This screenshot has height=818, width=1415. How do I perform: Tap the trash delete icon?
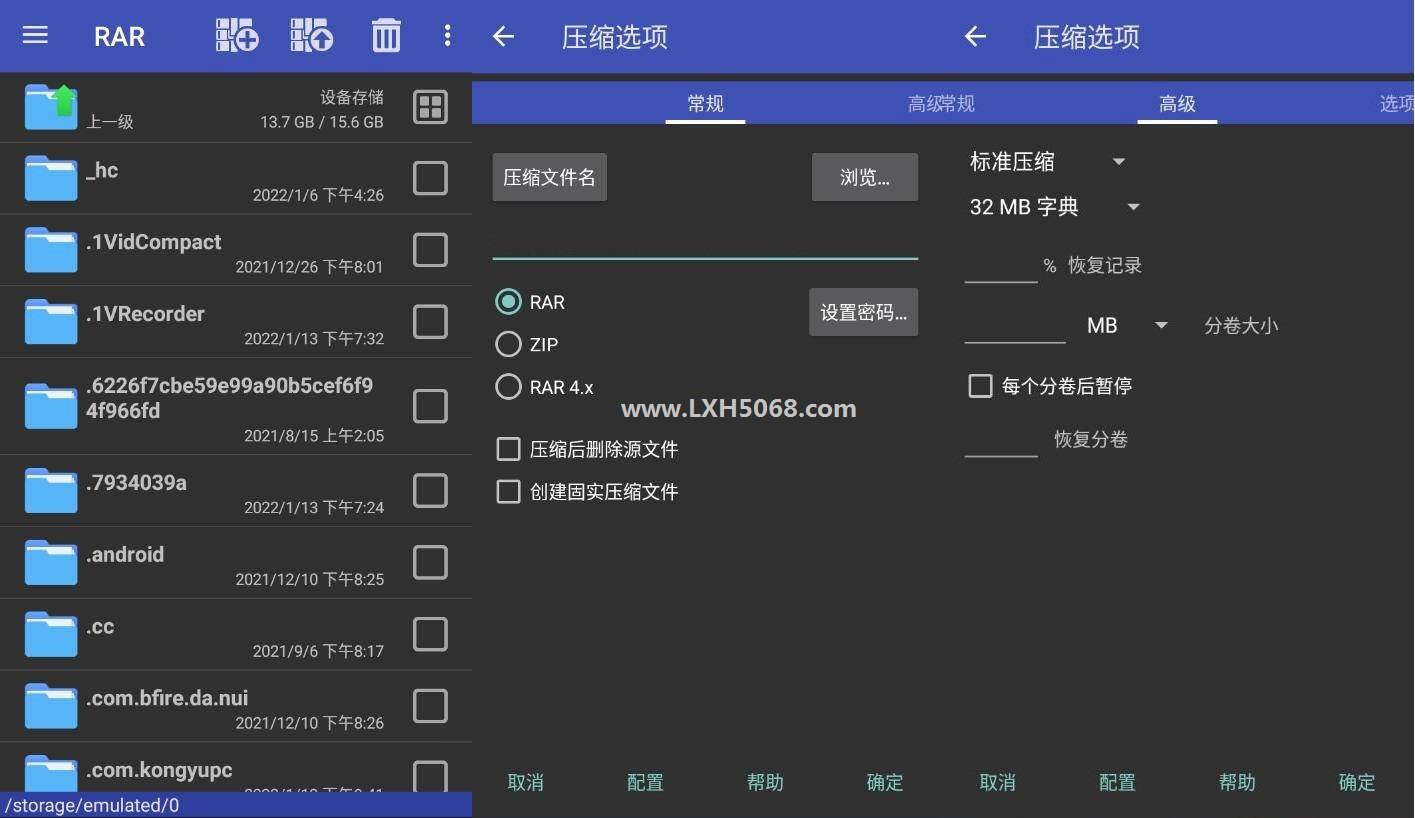386,36
